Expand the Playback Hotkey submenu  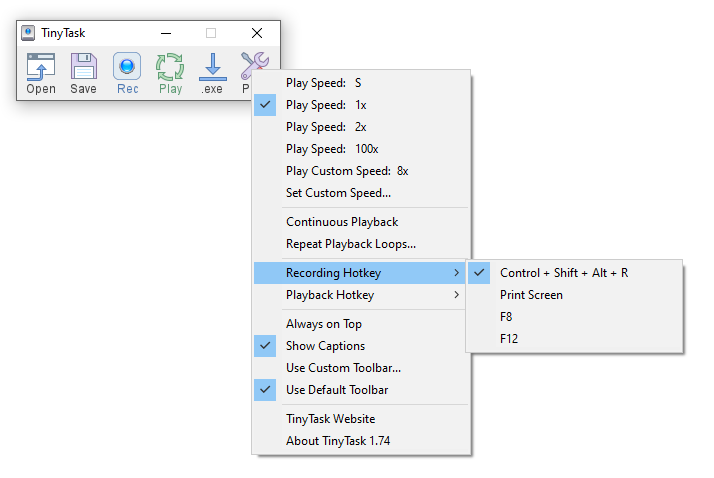(x=360, y=295)
